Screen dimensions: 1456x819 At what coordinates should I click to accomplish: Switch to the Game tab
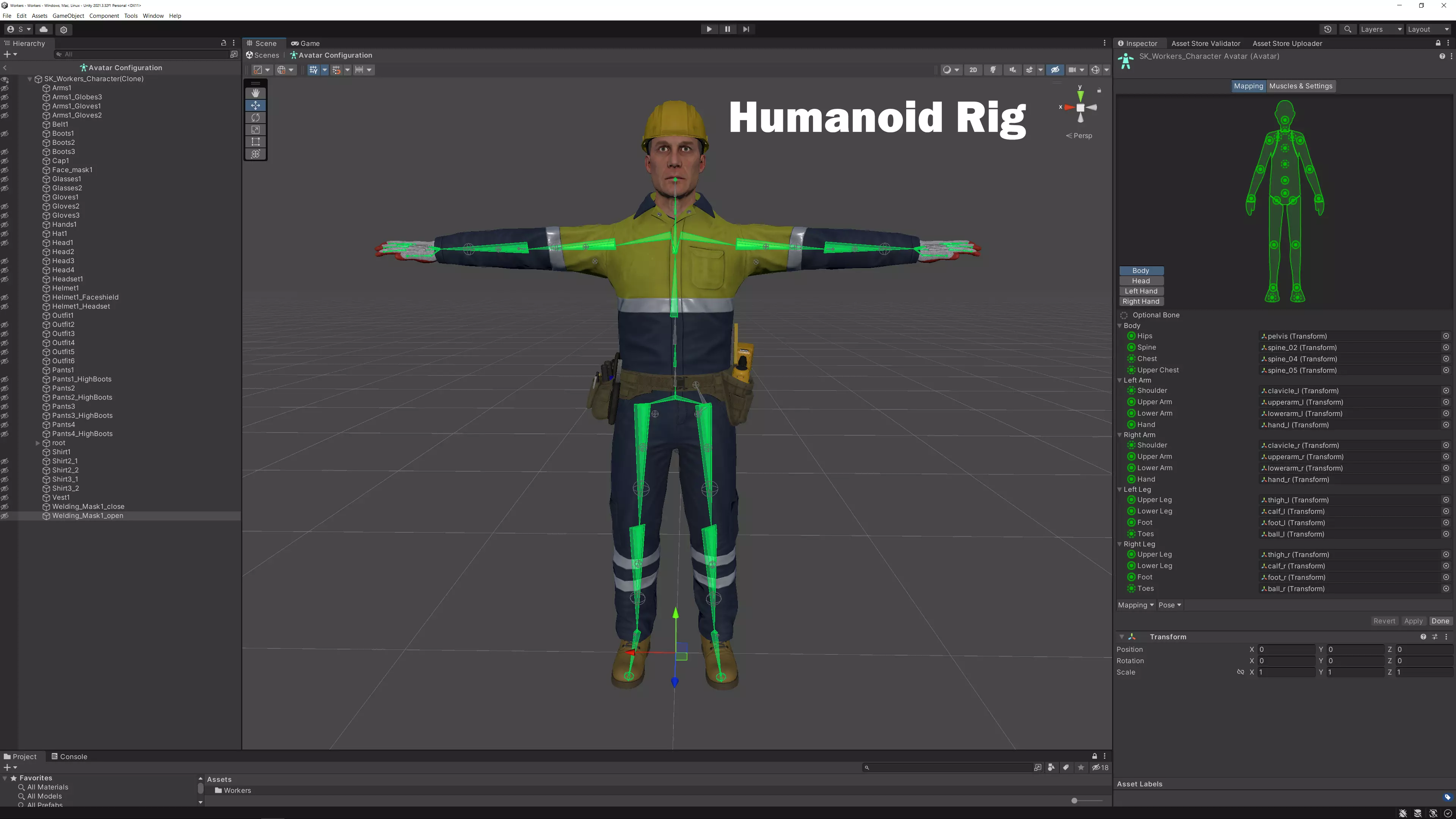306,44
